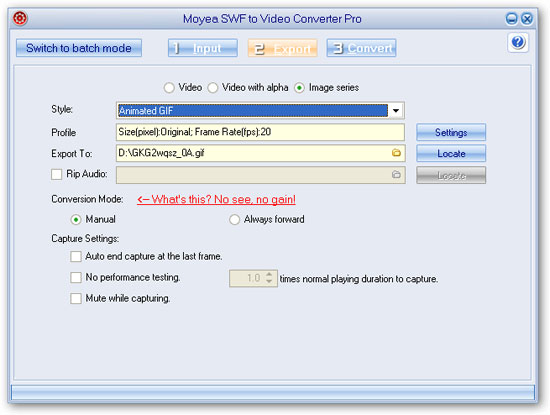Edit Export To path field

[x=260, y=153]
